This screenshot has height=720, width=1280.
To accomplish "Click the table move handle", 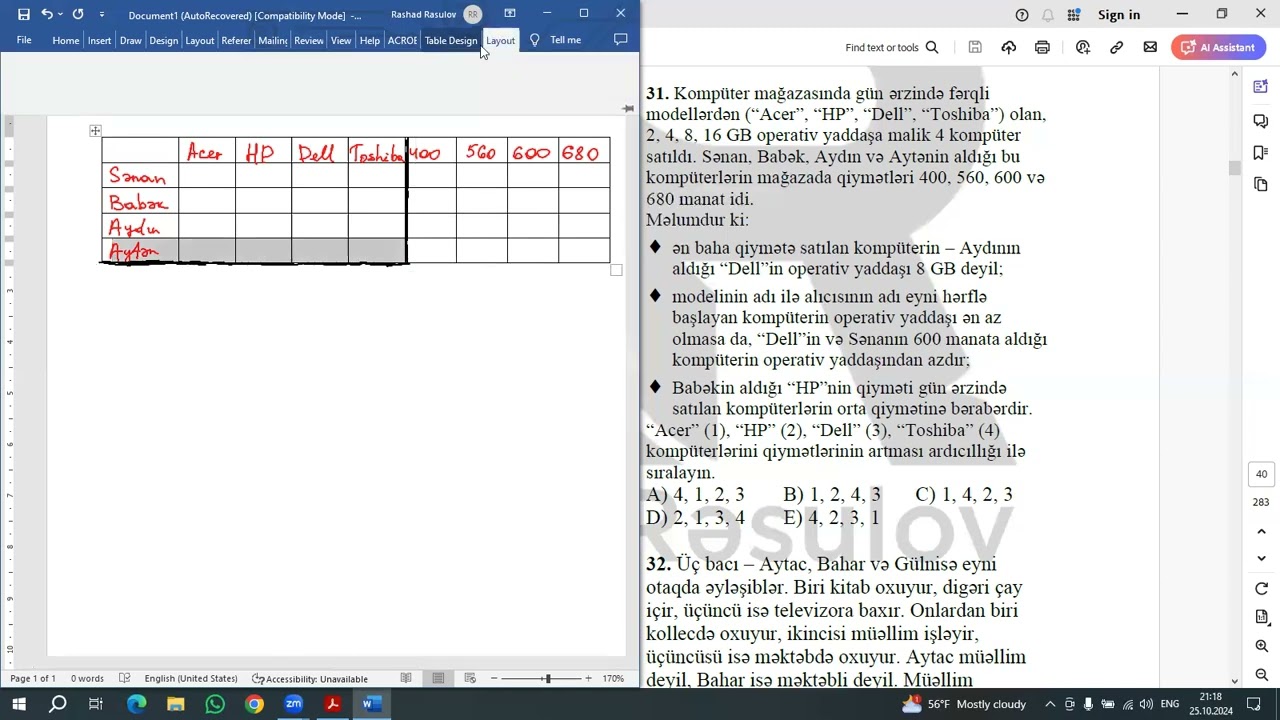I will pyautogui.click(x=95, y=131).
